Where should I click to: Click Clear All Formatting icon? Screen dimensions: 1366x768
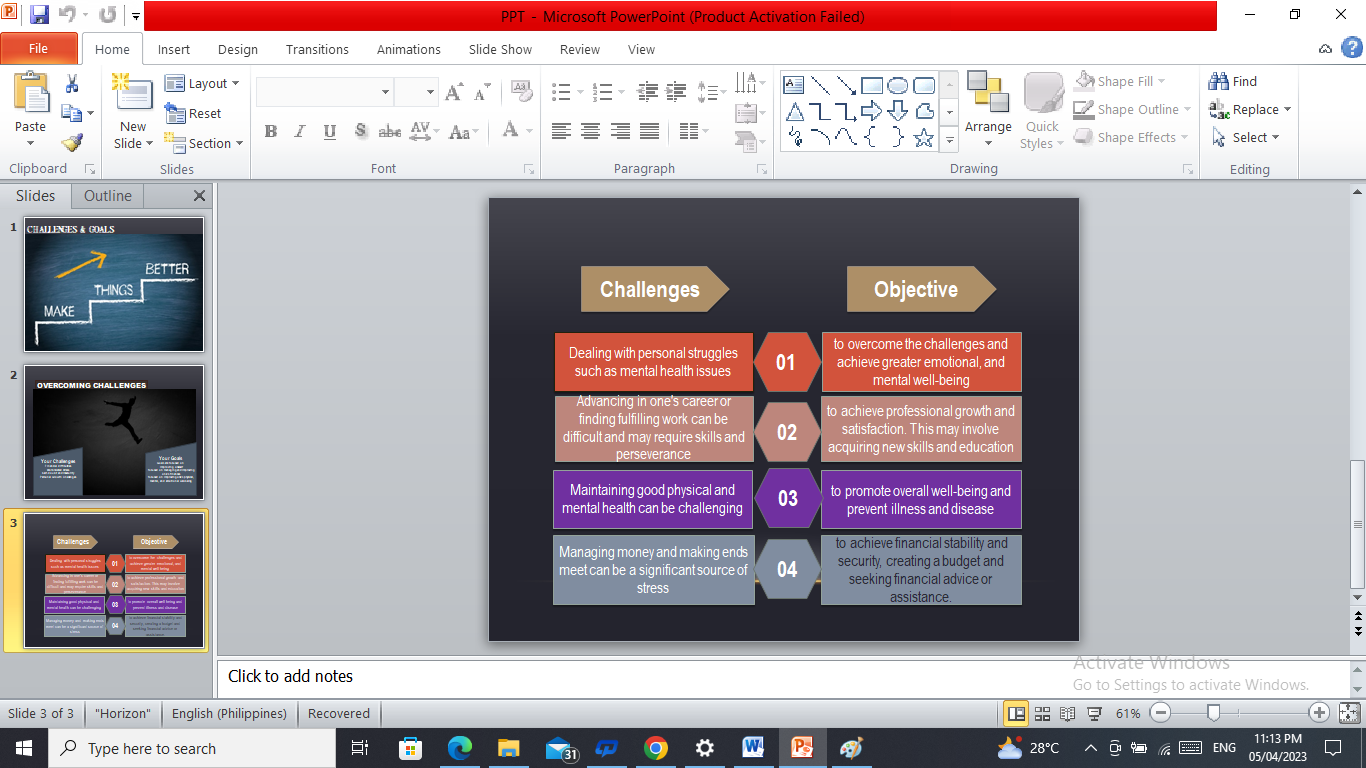(521, 92)
